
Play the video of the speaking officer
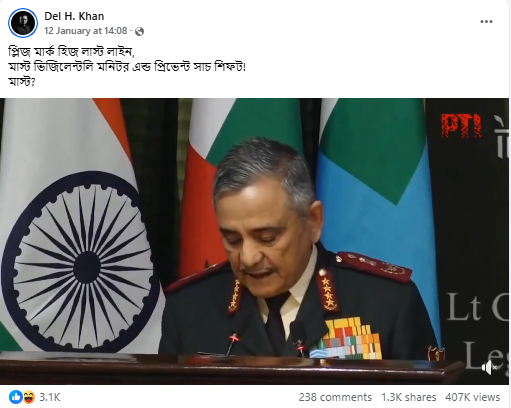pos(255,241)
